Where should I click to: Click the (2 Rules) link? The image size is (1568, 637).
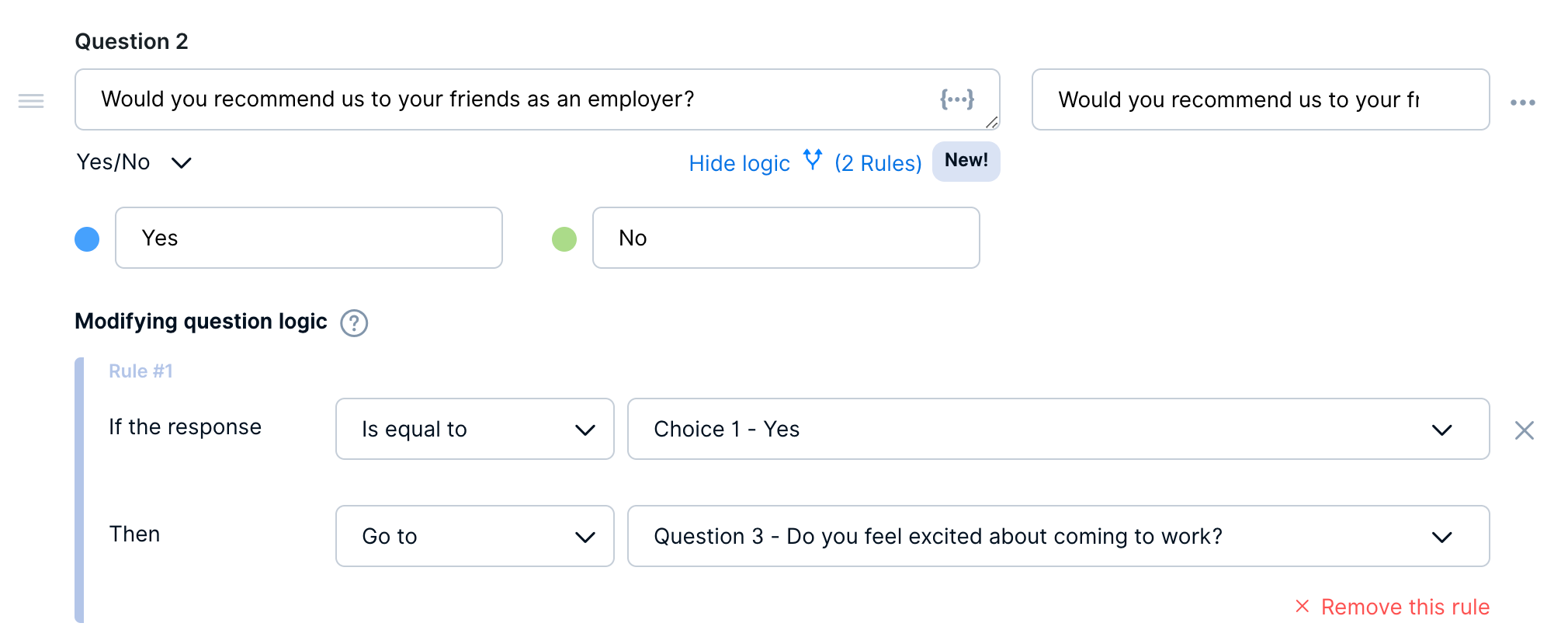click(878, 163)
